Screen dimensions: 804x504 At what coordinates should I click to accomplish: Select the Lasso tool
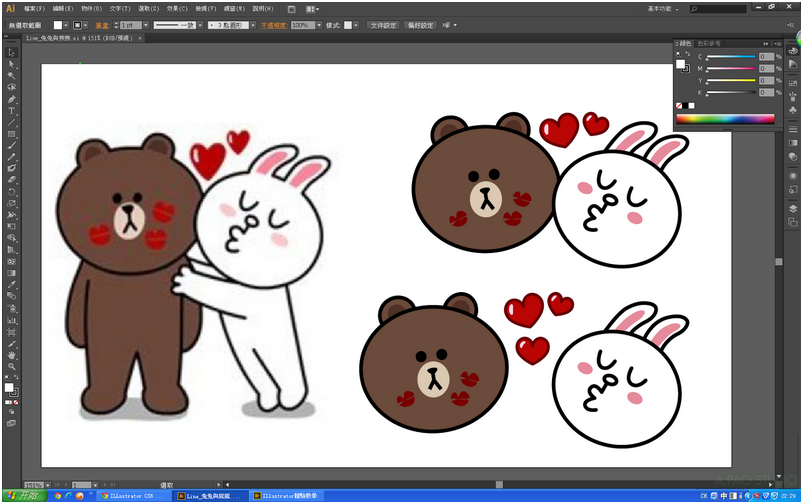coord(11,87)
